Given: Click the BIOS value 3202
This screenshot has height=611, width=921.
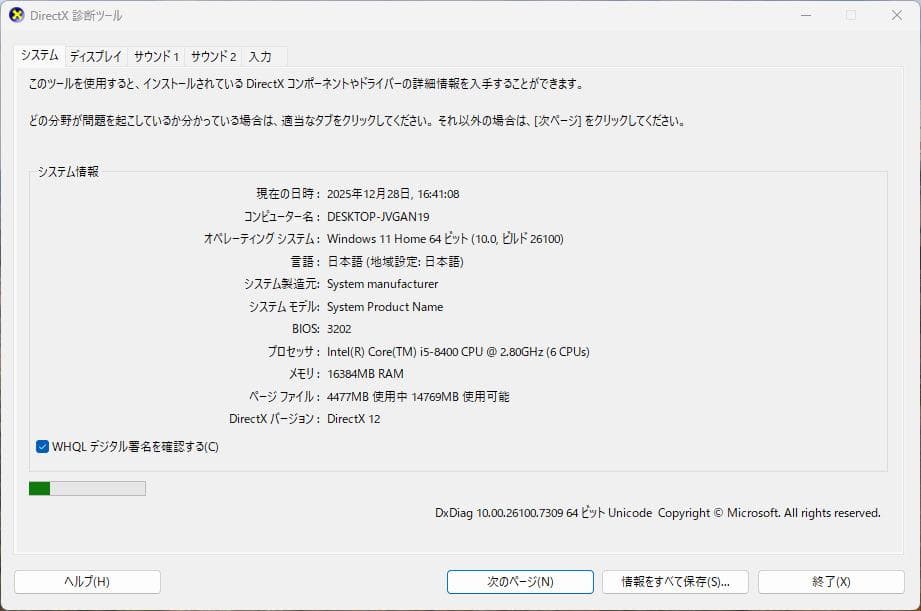Looking at the screenshot, I should pyautogui.click(x=339, y=329).
